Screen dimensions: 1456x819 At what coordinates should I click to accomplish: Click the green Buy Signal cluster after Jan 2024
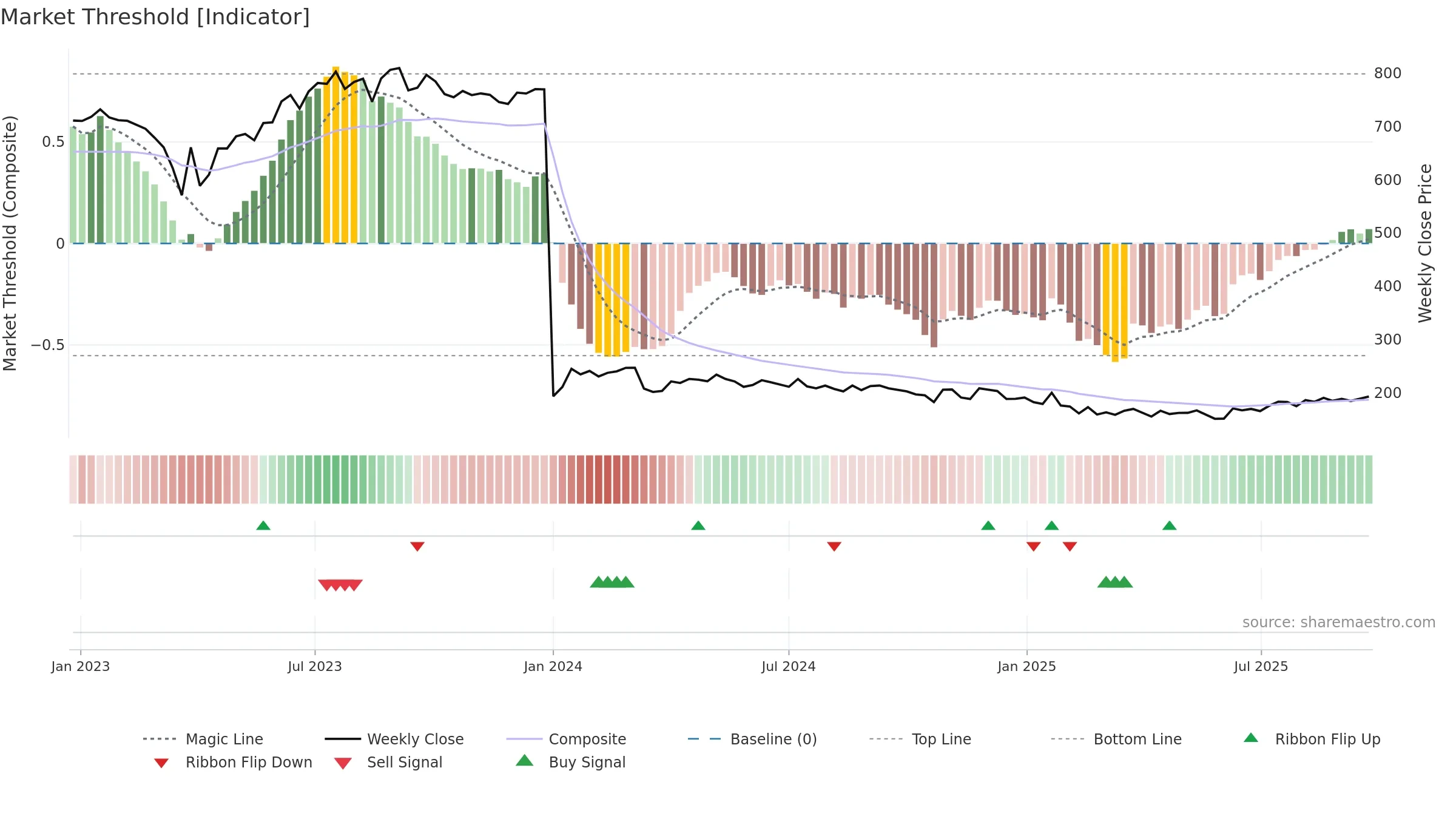[x=612, y=582]
